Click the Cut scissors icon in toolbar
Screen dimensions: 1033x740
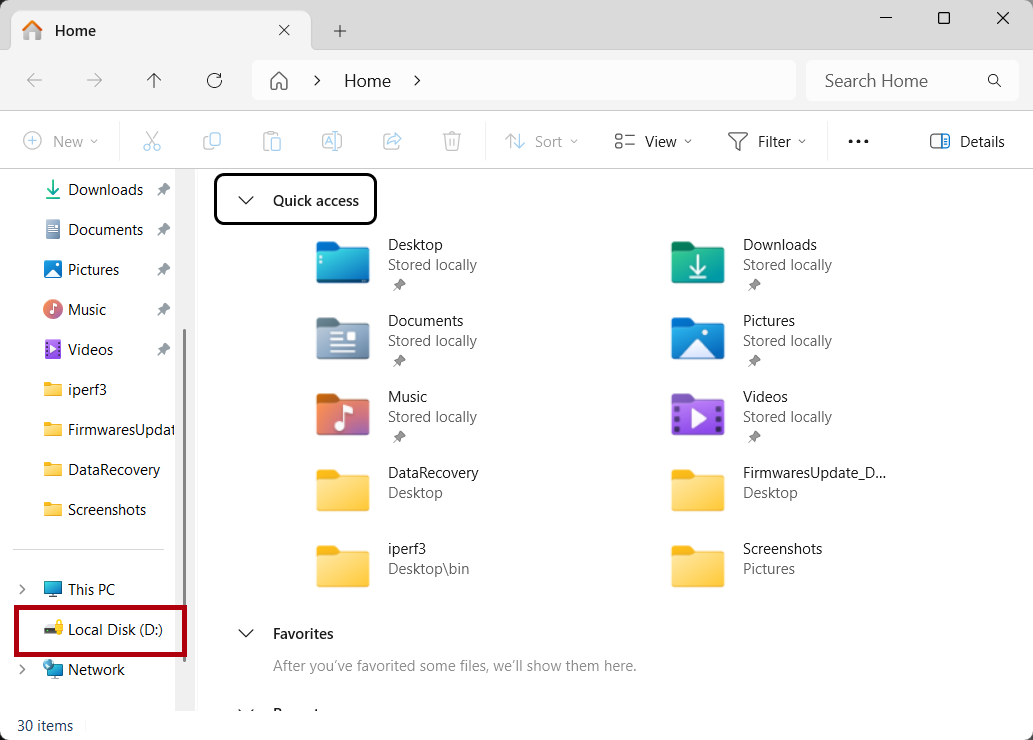point(152,141)
